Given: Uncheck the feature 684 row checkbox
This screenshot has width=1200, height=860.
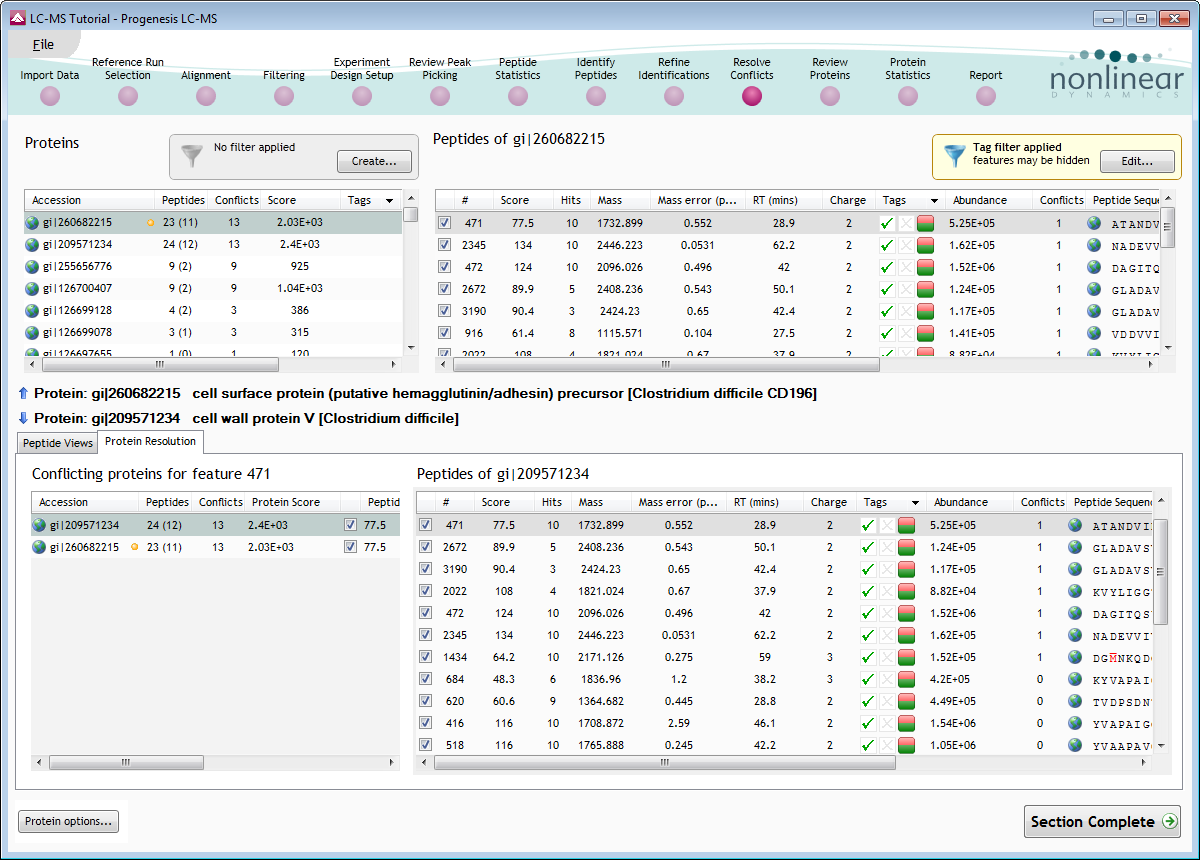Looking at the screenshot, I should [x=425, y=679].
